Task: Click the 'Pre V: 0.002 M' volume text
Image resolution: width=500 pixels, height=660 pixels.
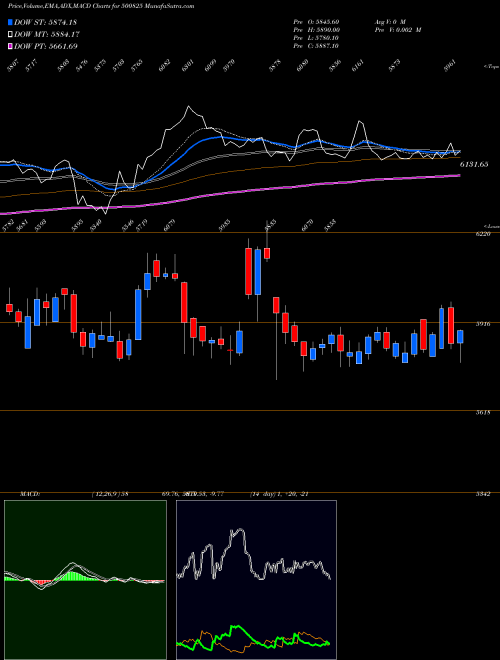Action: point(397,30)
